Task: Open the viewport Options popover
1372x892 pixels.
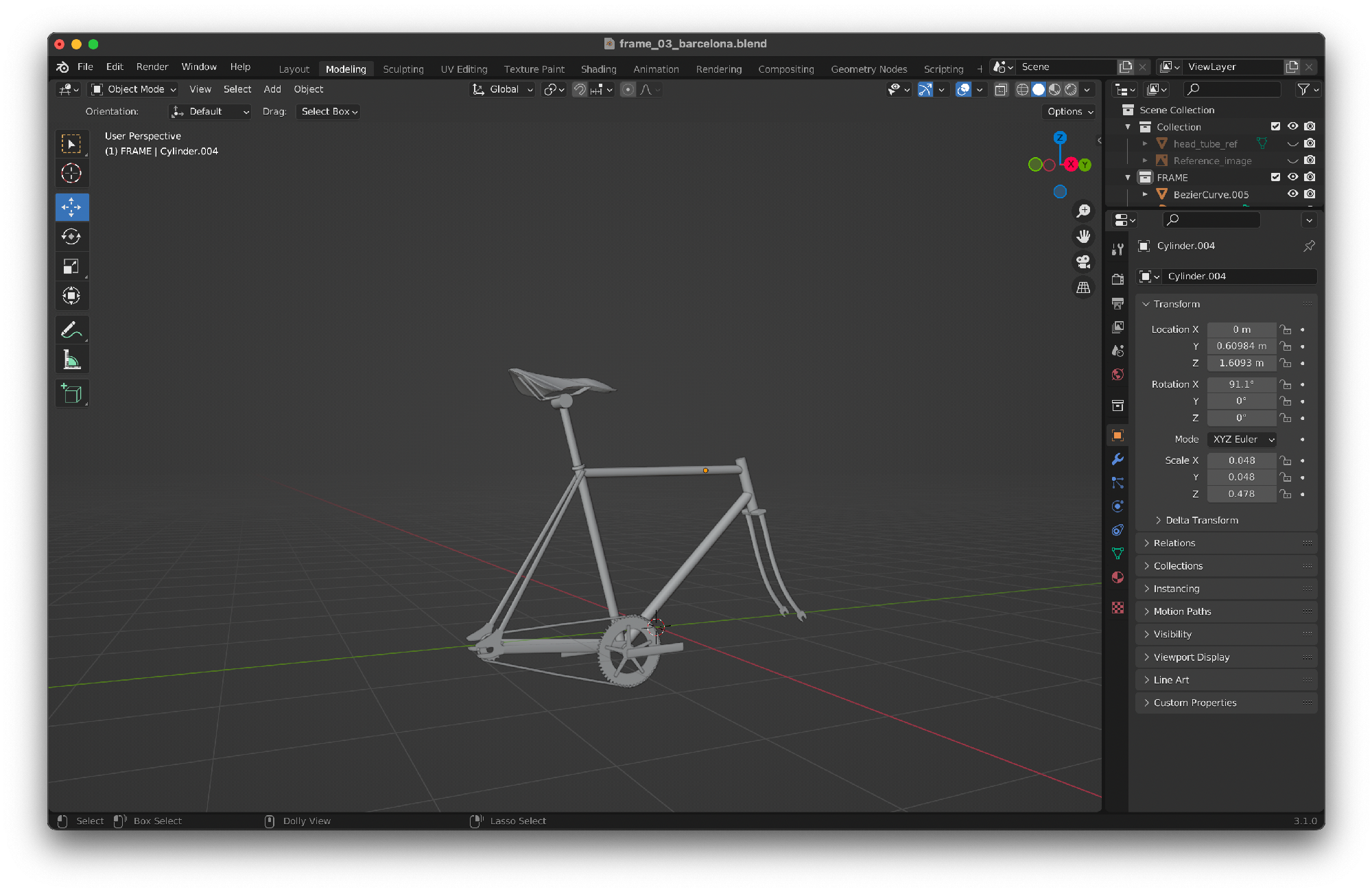Action: coord(1068,111)
